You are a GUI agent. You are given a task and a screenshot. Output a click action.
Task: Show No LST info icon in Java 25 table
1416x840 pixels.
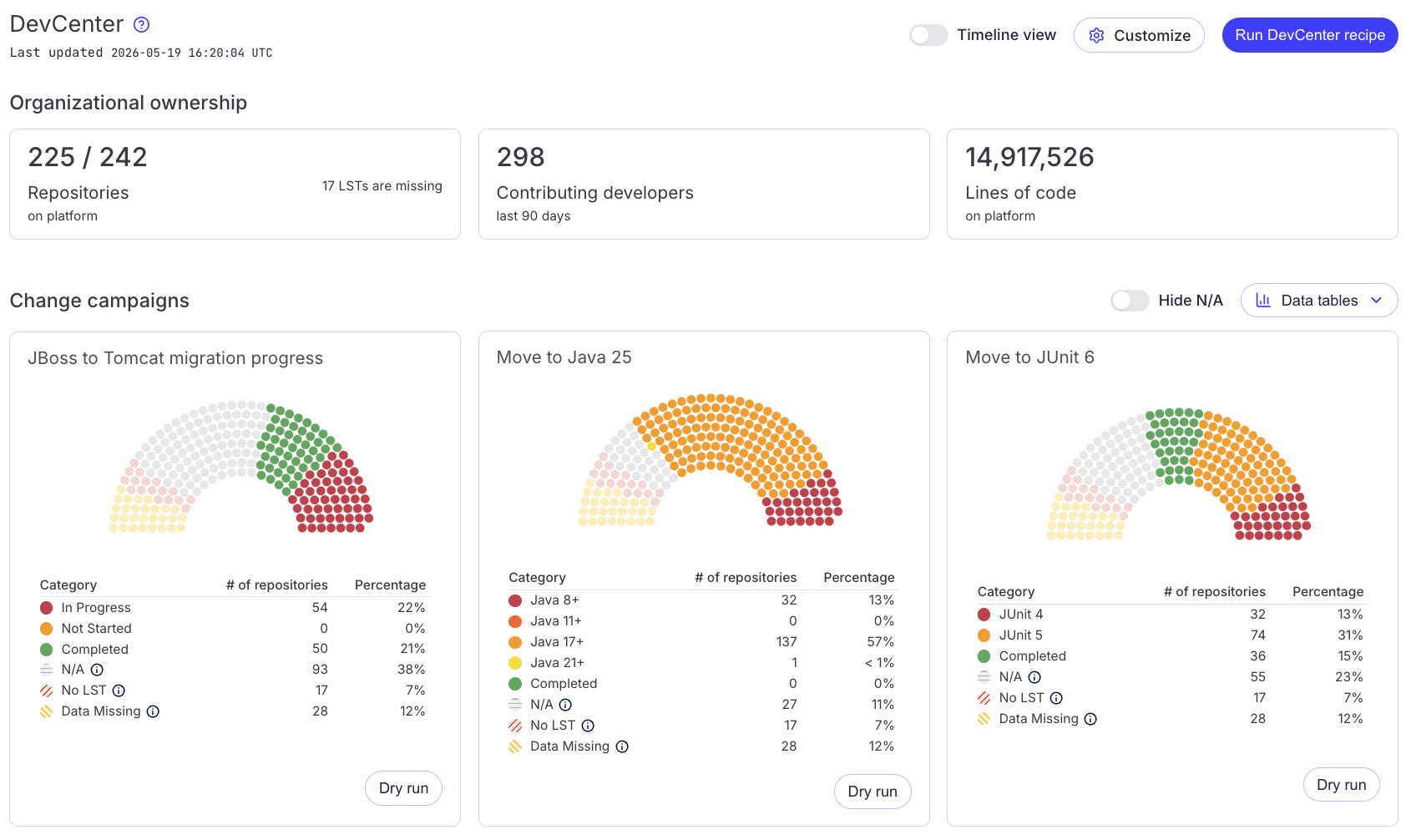click(x=588, y=726)
